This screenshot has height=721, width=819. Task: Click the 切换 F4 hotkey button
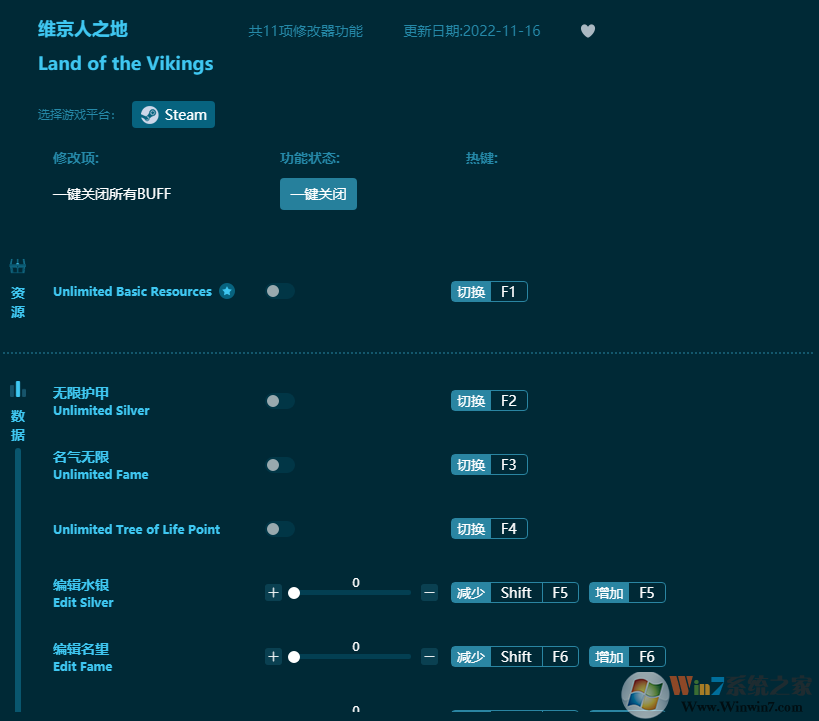click(x=489, y=529)
